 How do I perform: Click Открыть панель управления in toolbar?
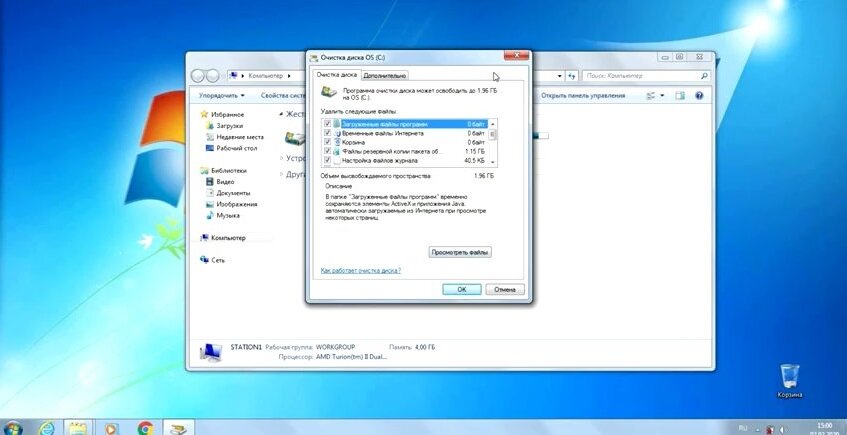coord(583,96)
